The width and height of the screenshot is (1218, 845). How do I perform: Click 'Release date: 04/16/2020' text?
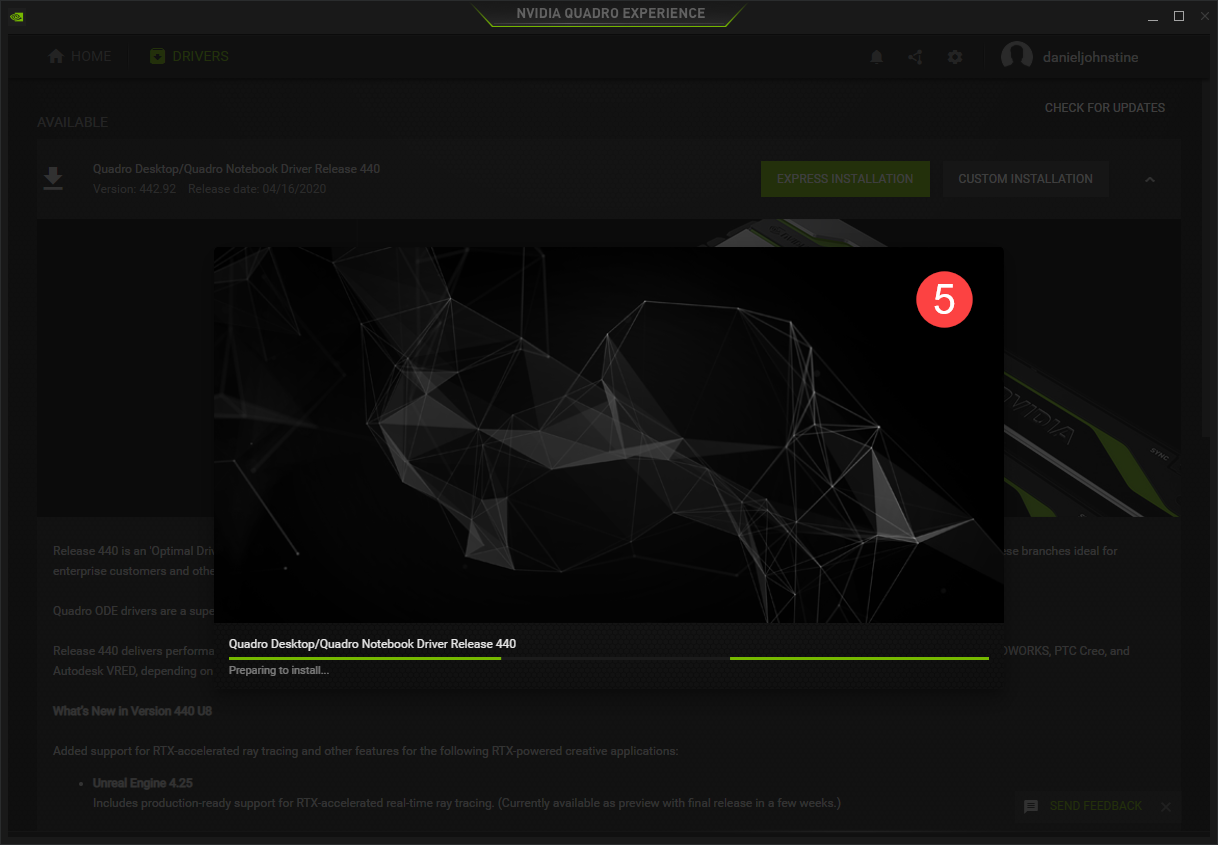click(x=257, y=189)
